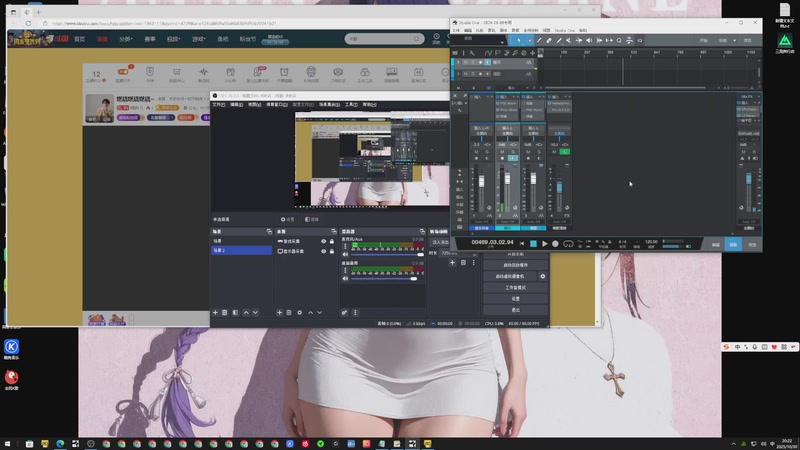Toggle green Solo on fourth mixer channel
This screenshot has width=800, height=450.
pos(564,152)
